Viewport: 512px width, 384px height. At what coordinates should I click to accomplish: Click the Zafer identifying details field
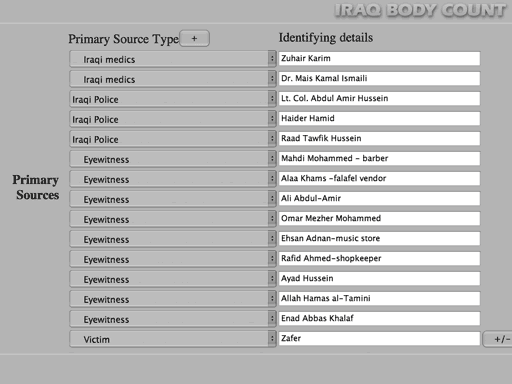(379, 339)
